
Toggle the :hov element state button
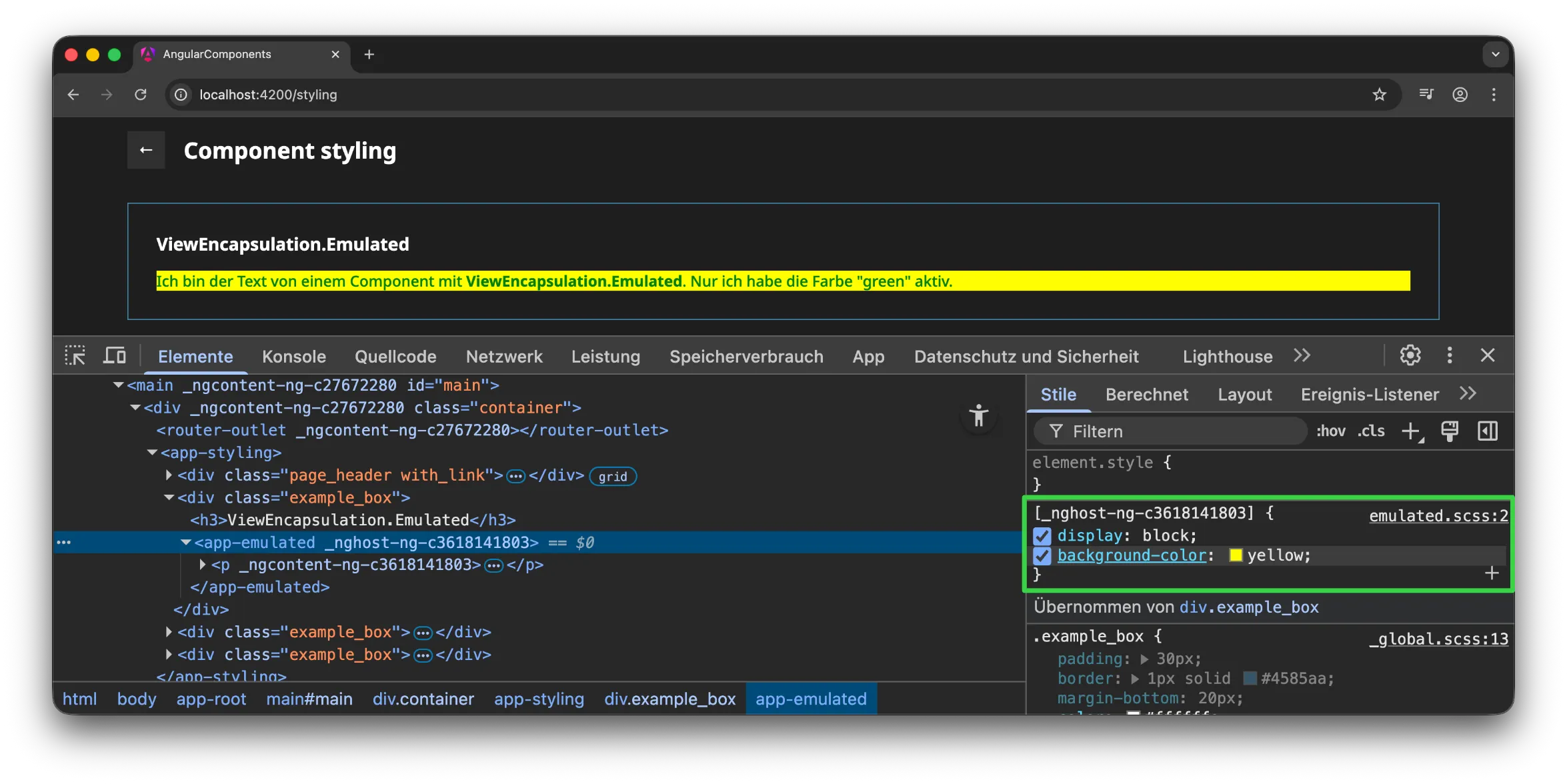click(1330, 431)
